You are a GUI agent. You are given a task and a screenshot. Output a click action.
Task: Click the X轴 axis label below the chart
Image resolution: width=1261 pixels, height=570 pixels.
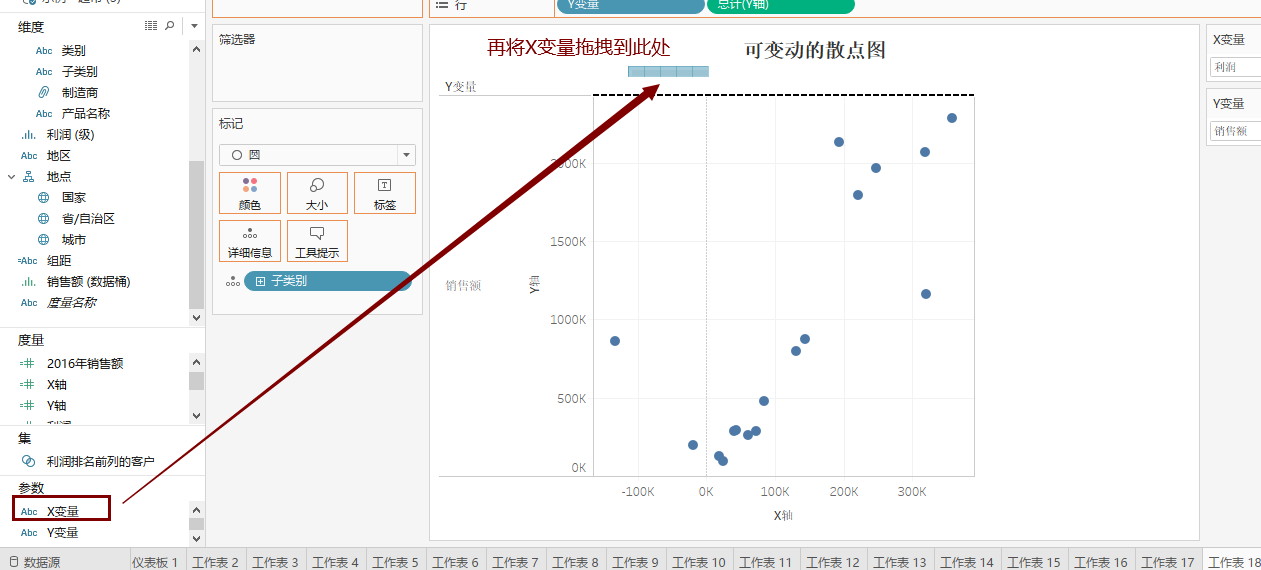(x=783, y=515)
